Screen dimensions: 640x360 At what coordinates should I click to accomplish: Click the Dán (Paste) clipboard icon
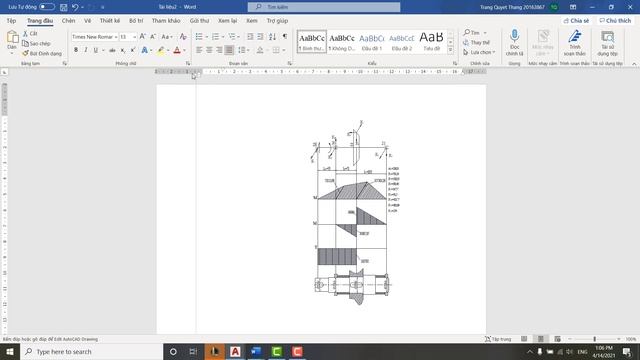12,38
